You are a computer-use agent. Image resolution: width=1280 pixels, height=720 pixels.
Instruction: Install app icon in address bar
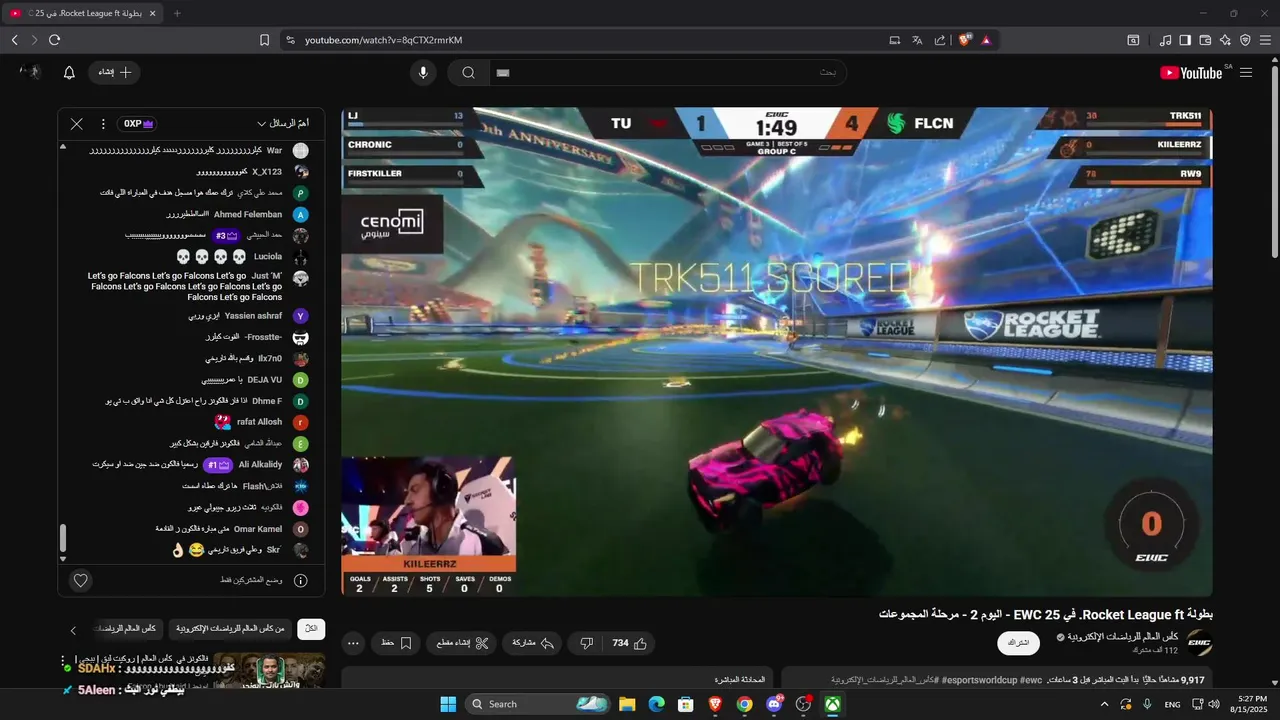click(x=894, y=40)
